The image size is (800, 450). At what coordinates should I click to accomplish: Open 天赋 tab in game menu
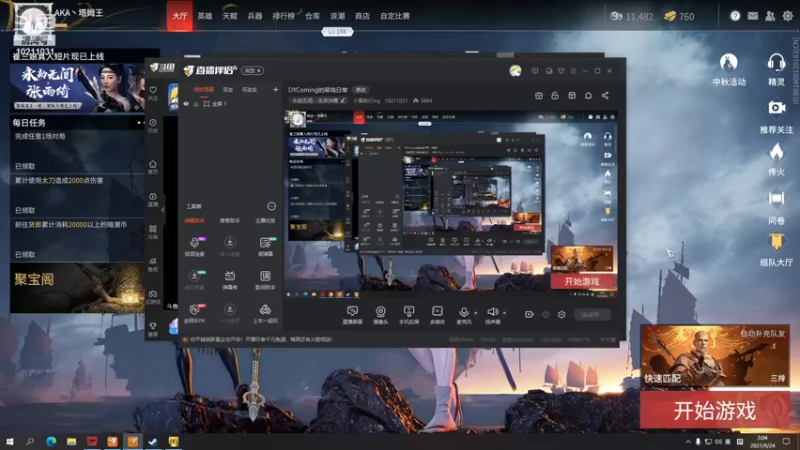click(x=230, y=16)
